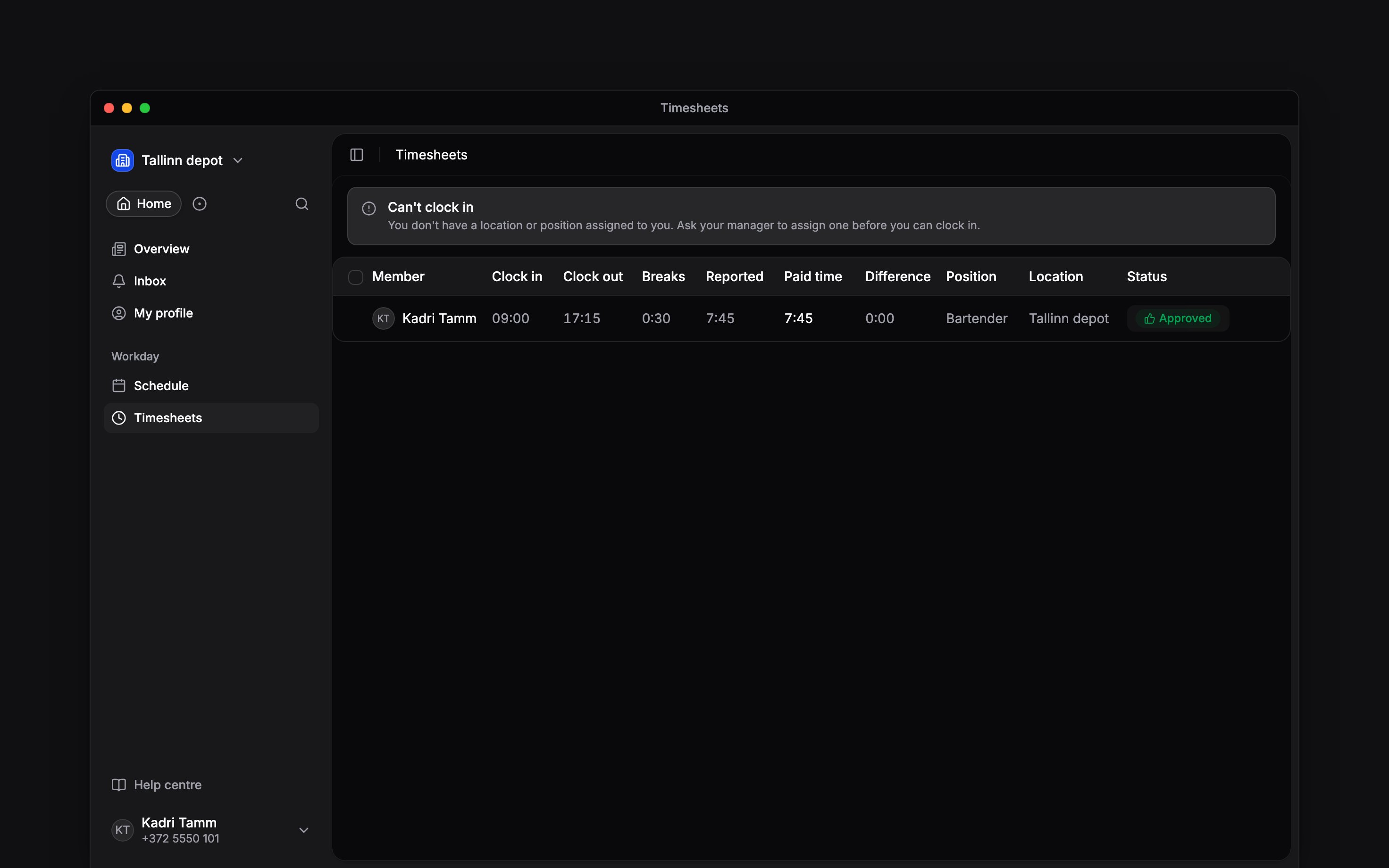Click the Clock out column header
Viewport: 1389px width, 868px height.
pos(593,277)
